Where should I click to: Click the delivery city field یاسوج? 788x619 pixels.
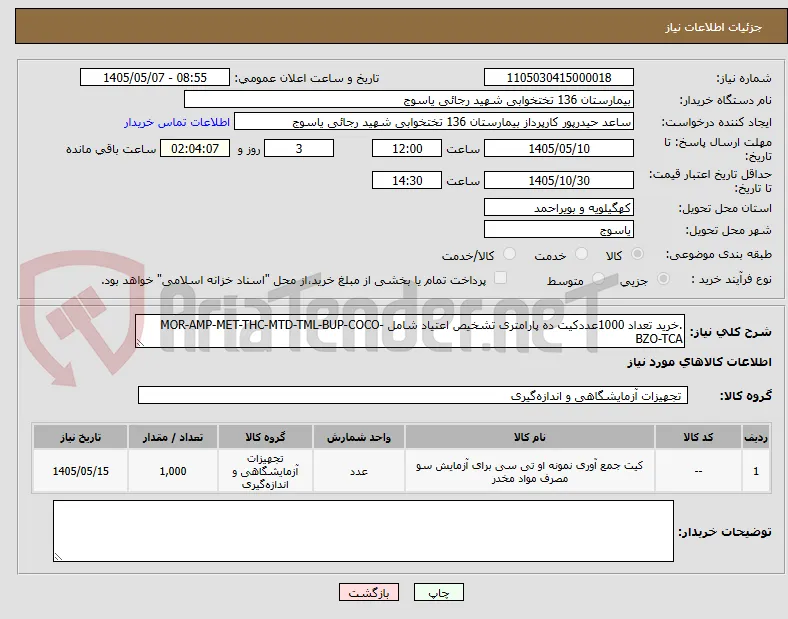pyautogui.click(x=558, y=229)
